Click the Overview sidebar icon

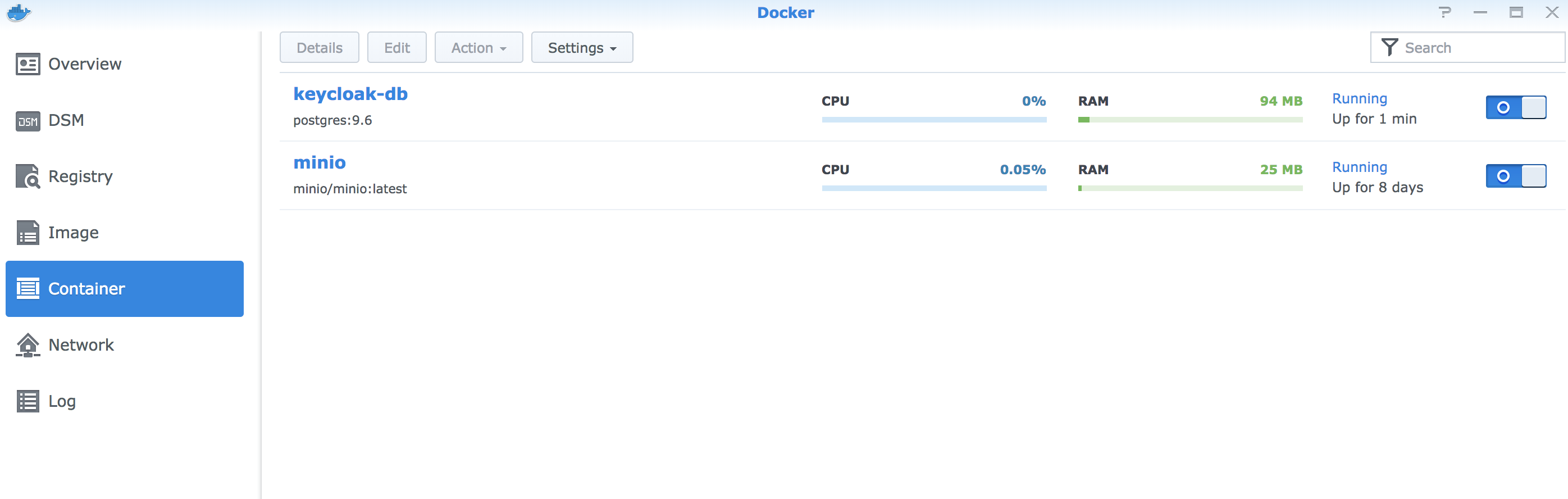coord(28,64)
